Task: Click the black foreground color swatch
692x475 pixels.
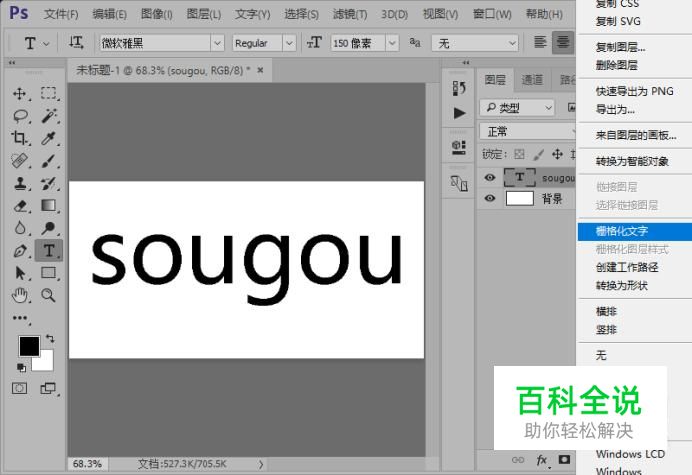Action: pos(29,346)
